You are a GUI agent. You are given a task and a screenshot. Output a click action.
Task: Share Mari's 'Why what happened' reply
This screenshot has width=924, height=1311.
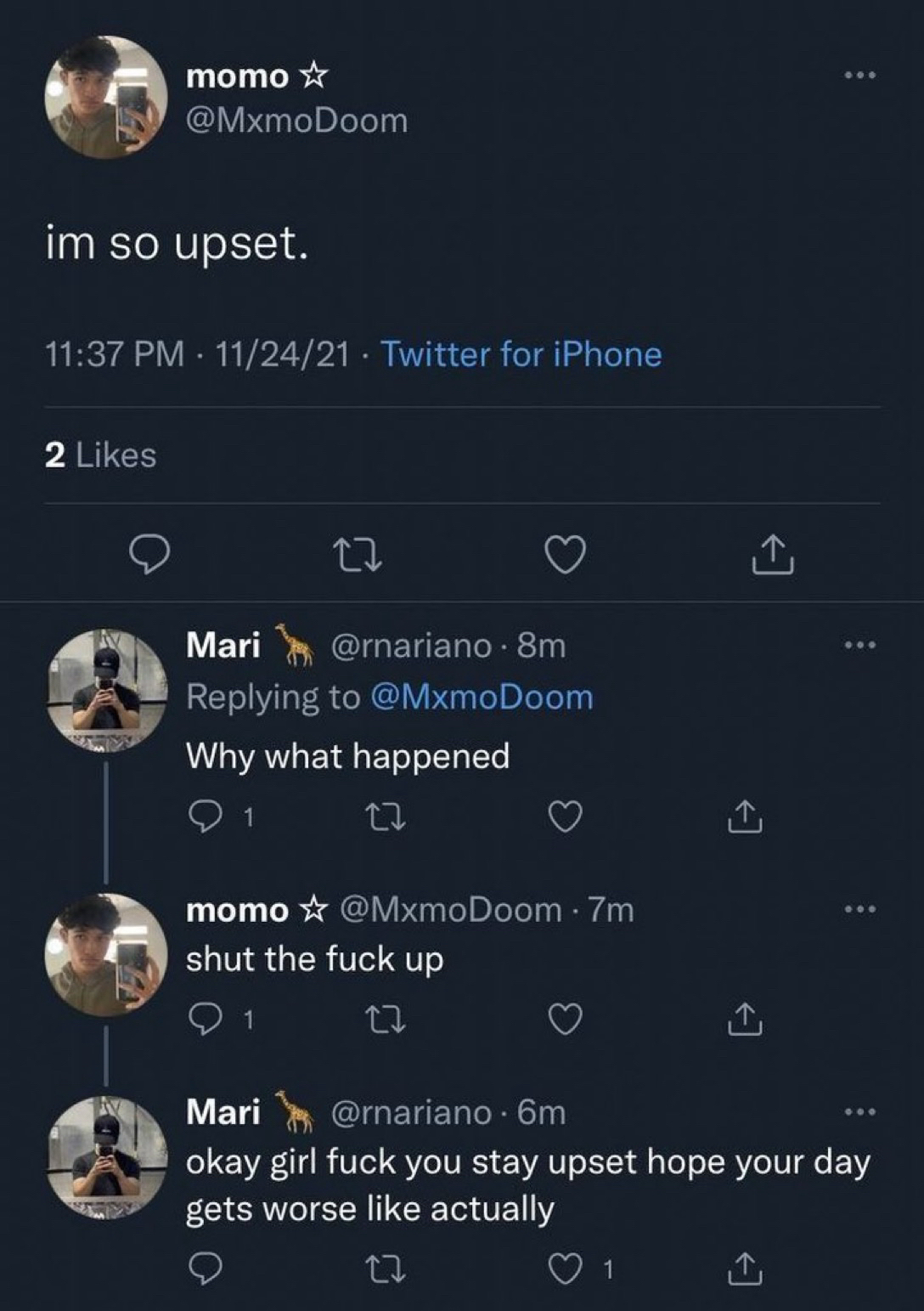click(744, 817)
